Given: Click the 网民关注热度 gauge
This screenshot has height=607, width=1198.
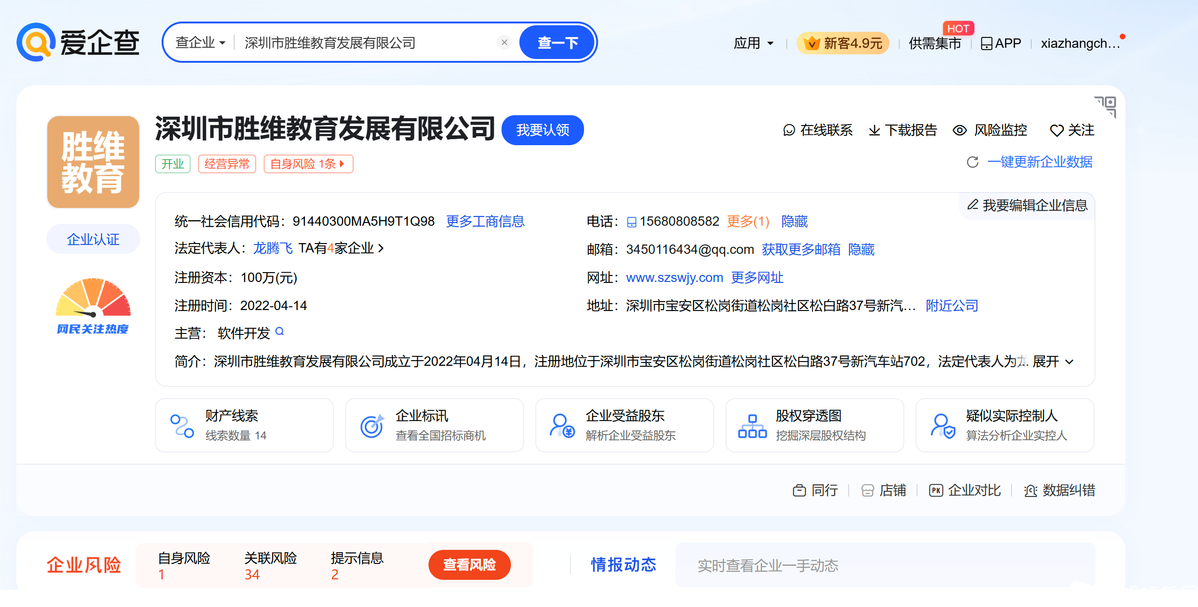Looking at the screenshot, I should tap(93, 306).
